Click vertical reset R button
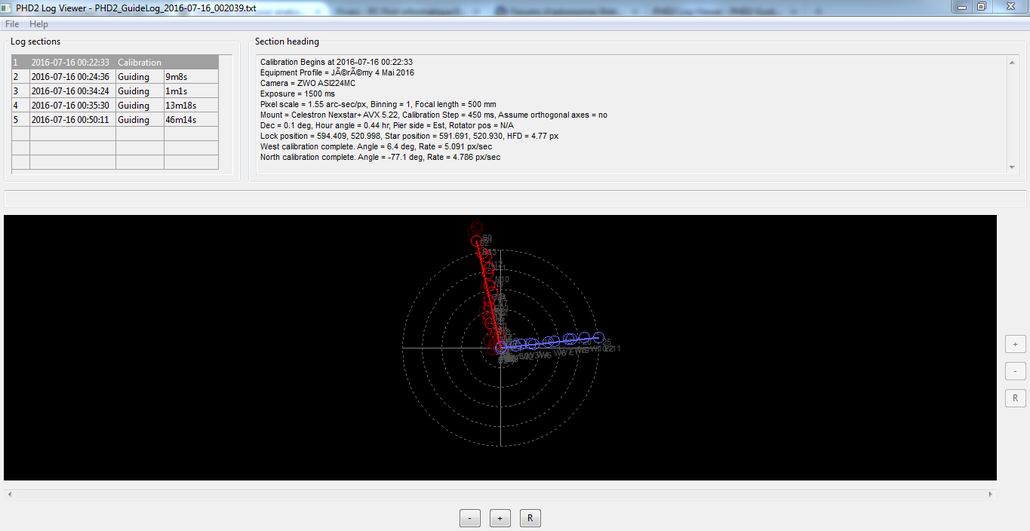The width and height of the screenshot is (1030, 531). [1015, 398]
